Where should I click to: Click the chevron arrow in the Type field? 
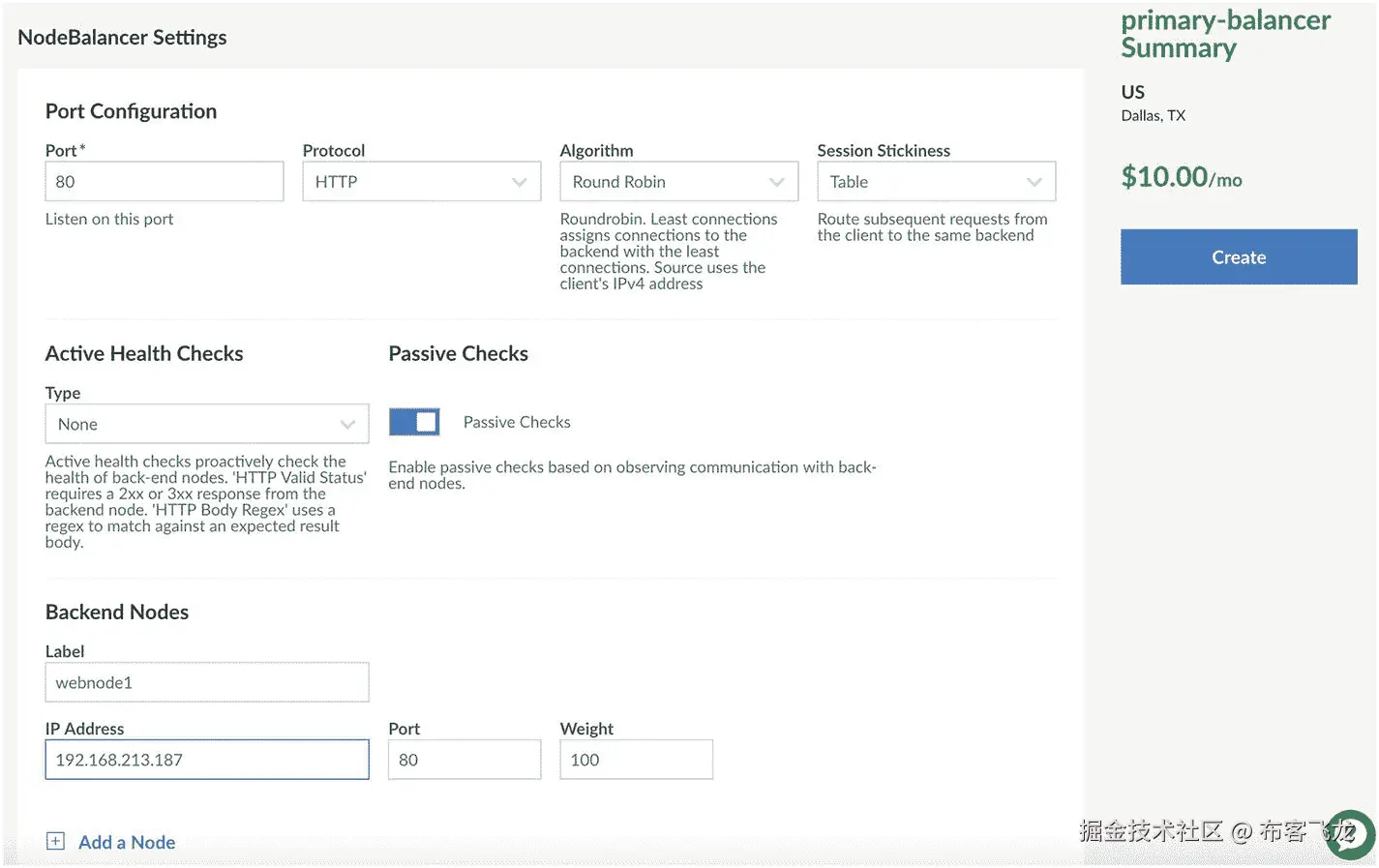click(347, 424)
